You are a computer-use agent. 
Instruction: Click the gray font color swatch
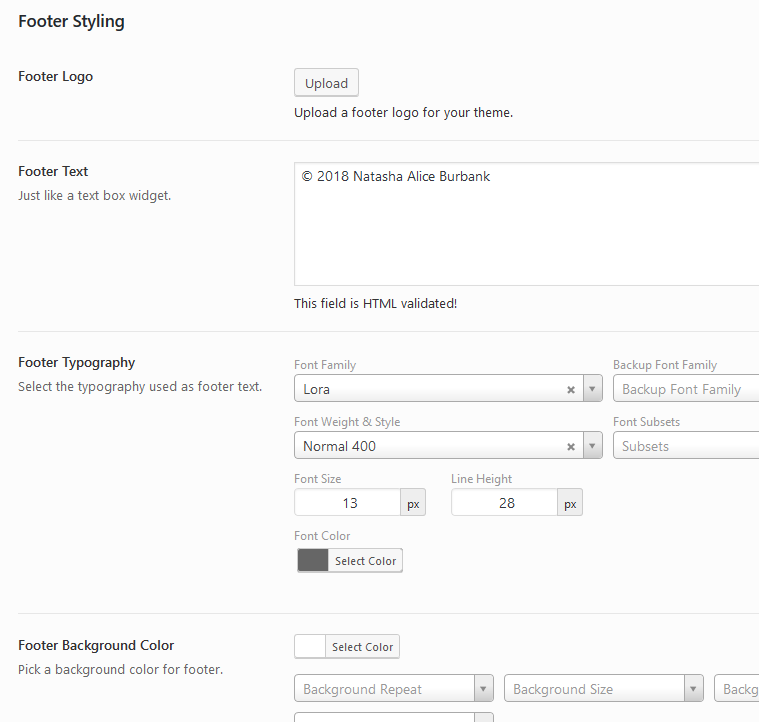click(313, 561)
